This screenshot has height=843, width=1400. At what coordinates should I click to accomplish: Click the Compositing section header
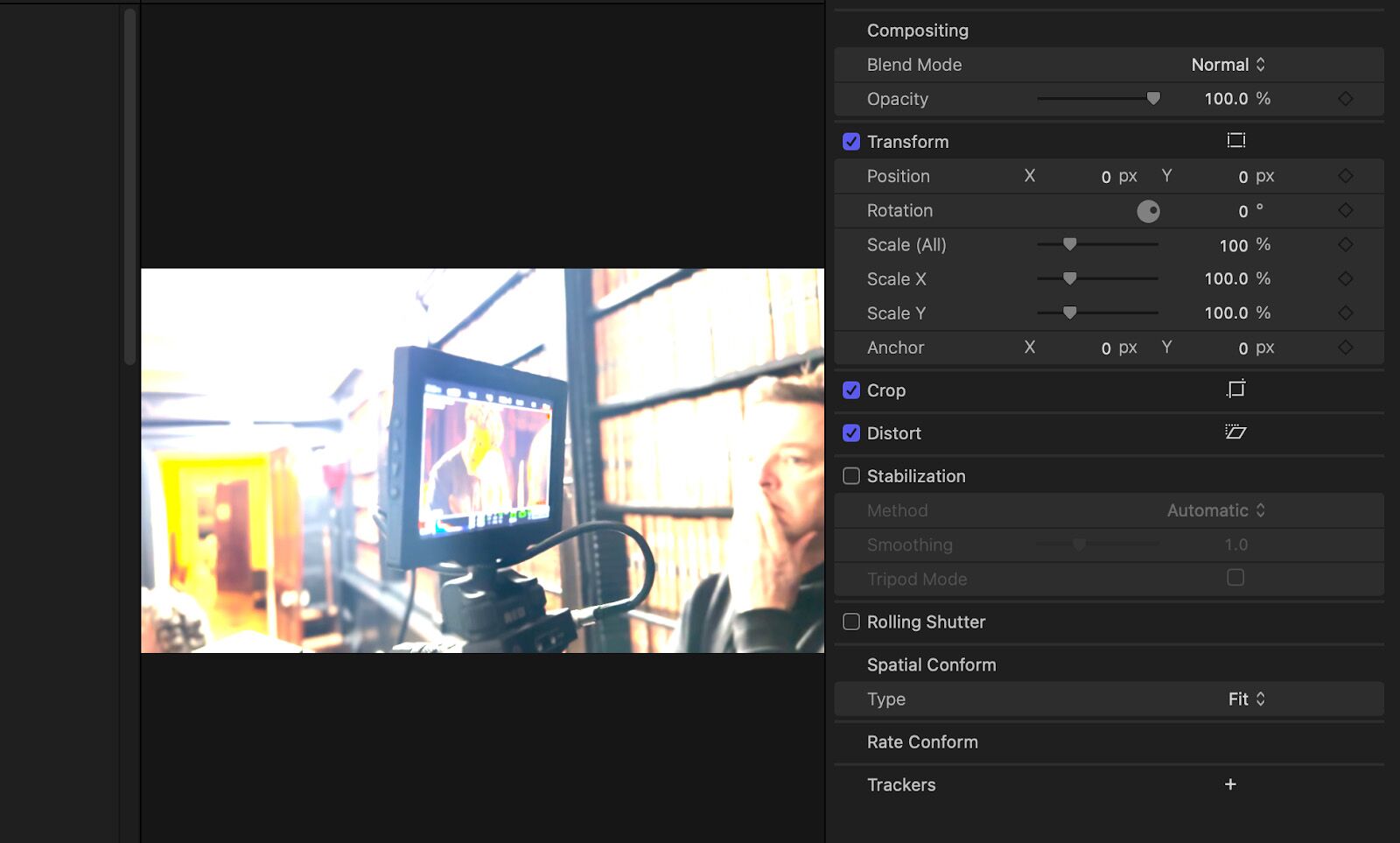point(918,30)
